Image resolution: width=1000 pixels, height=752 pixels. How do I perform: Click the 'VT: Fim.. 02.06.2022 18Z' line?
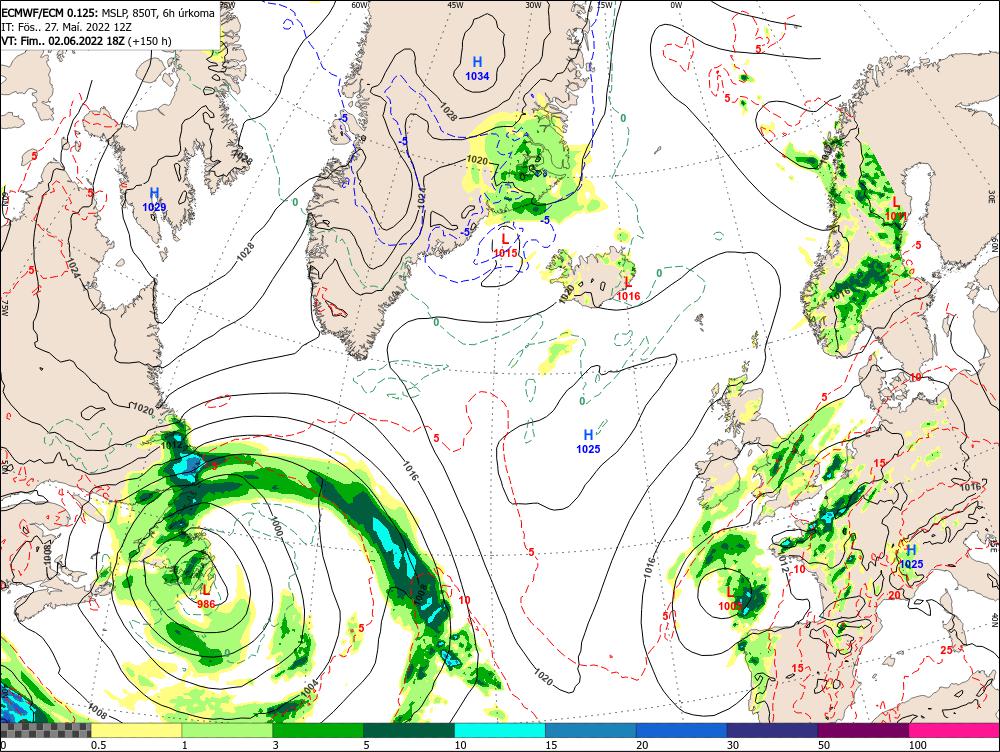63,41
